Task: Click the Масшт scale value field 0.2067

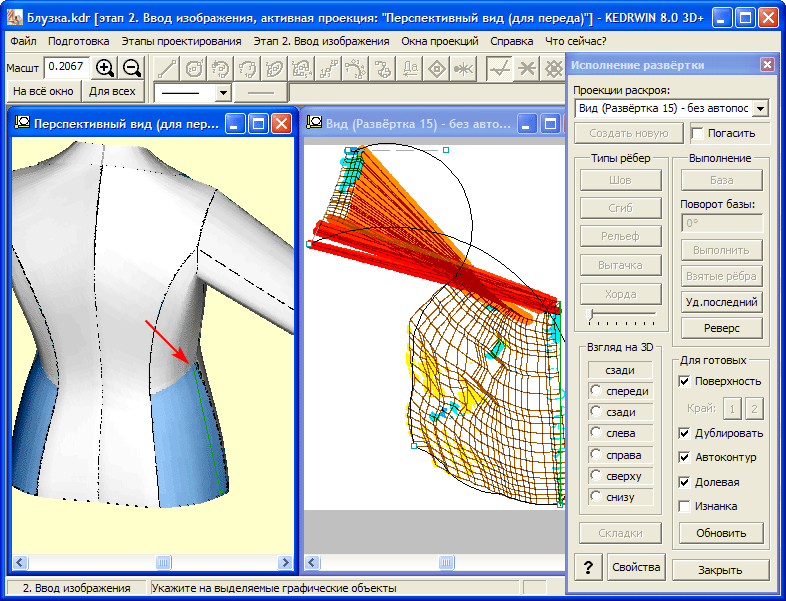Action: tap(66, 67)
